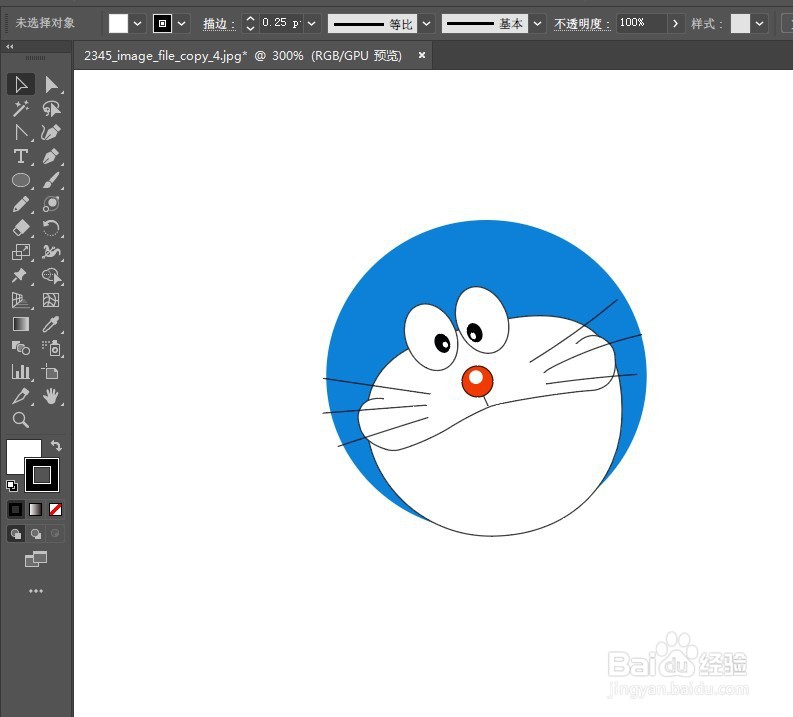Click the 100% opacity field
Image resolution: width=793 pixels, height=717 pixels.
tap(640, 23)
